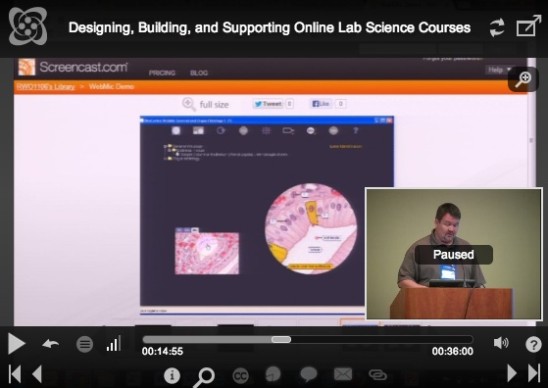
Task: Zoom the slide with magnifier plus
Action: (523, 79)
